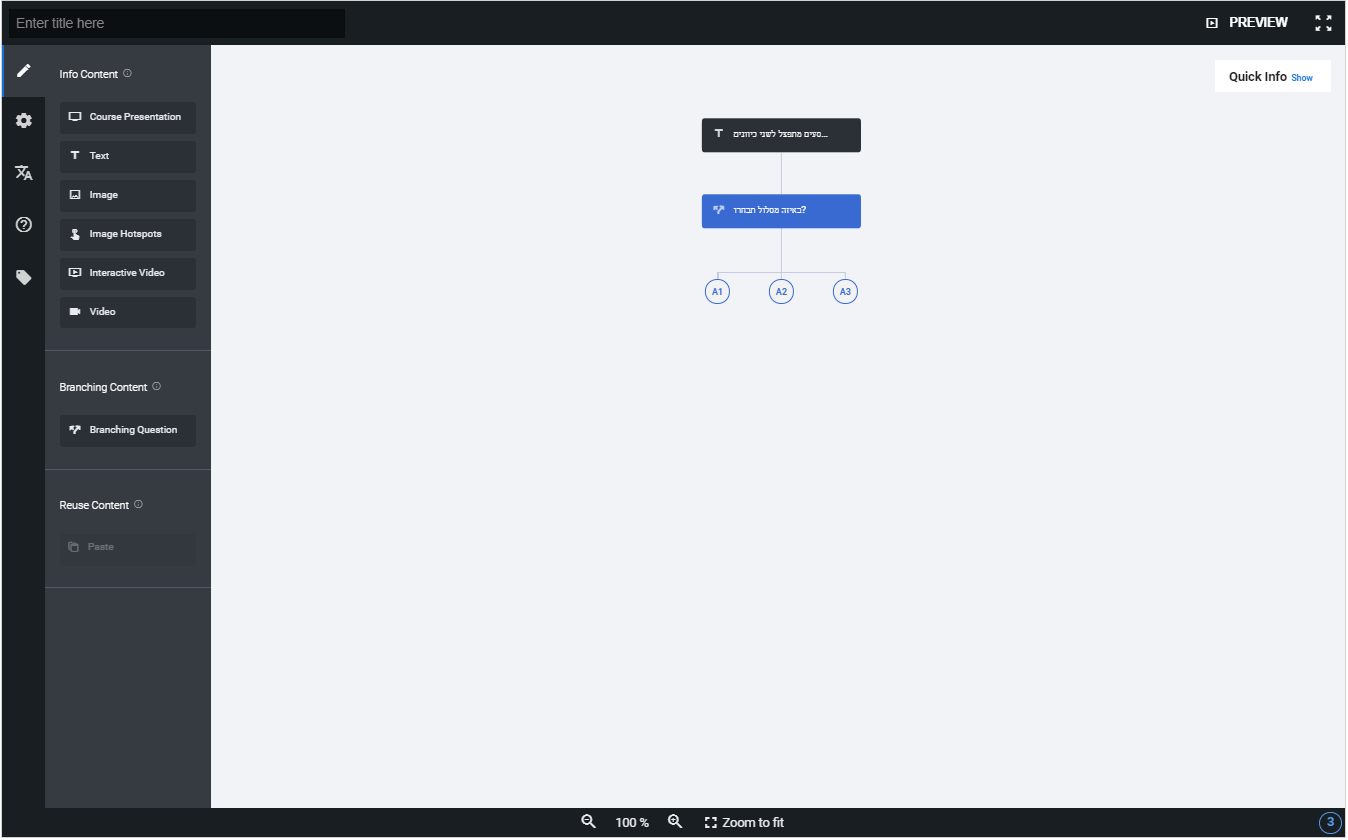
Task: Open the help question mark tab
Action: point(23,225)
